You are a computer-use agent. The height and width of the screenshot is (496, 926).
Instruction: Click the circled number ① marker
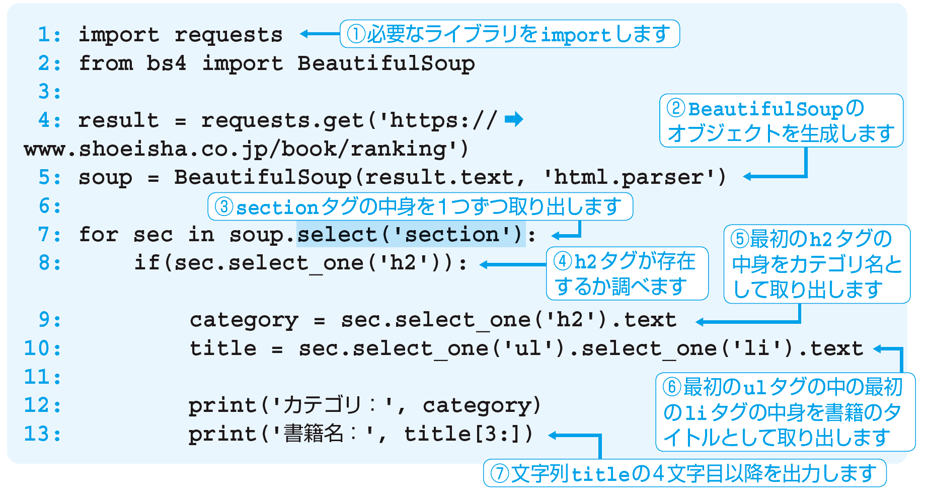(356, 34)
